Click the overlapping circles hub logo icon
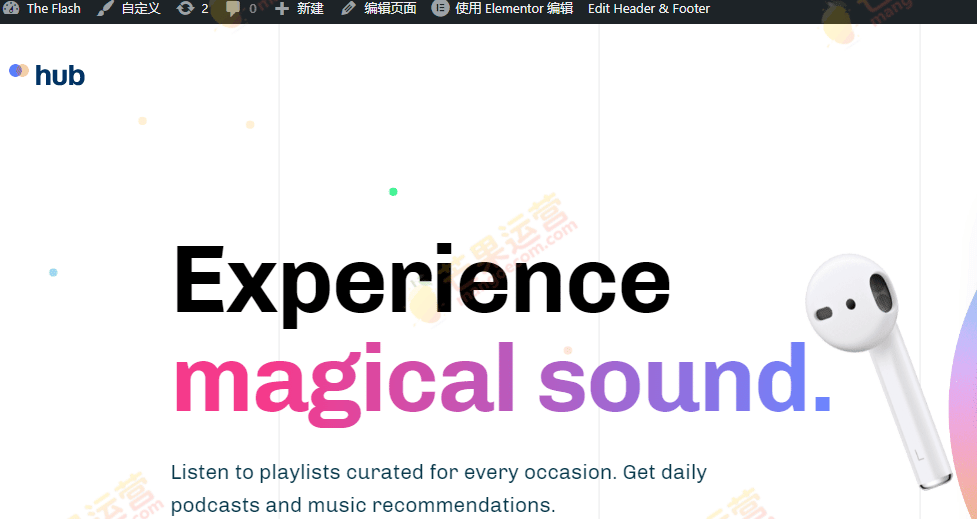This screenshot has width=977, height=519. [18, 71]
